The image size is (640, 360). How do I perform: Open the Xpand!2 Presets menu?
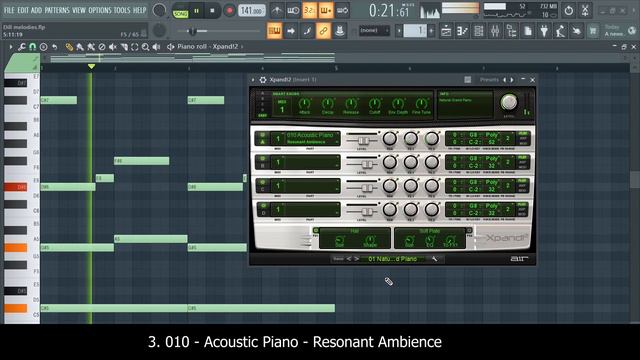pyautogui.click(x=489, y=80)
